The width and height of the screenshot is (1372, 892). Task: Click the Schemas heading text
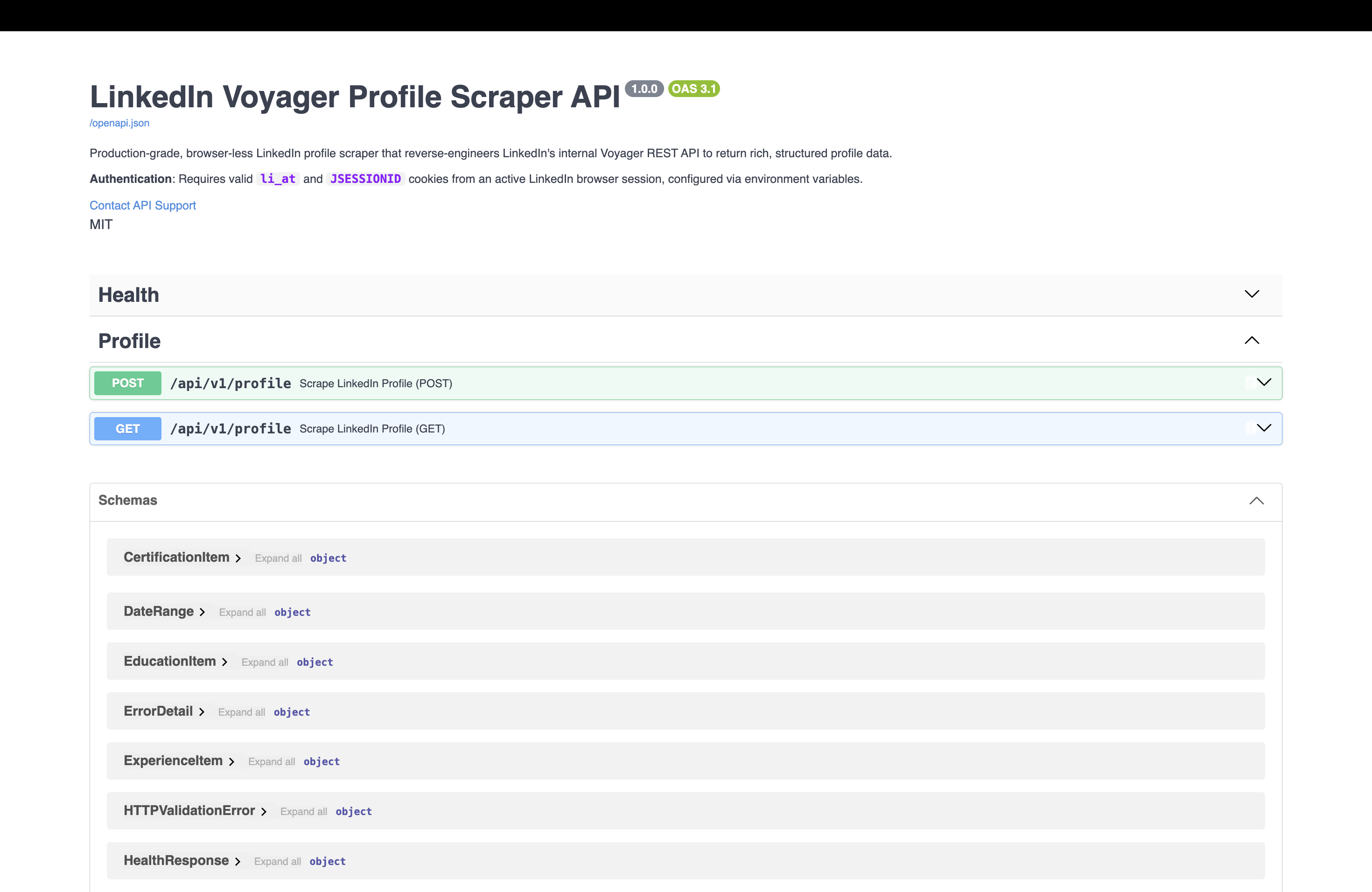tap(127, 500)
